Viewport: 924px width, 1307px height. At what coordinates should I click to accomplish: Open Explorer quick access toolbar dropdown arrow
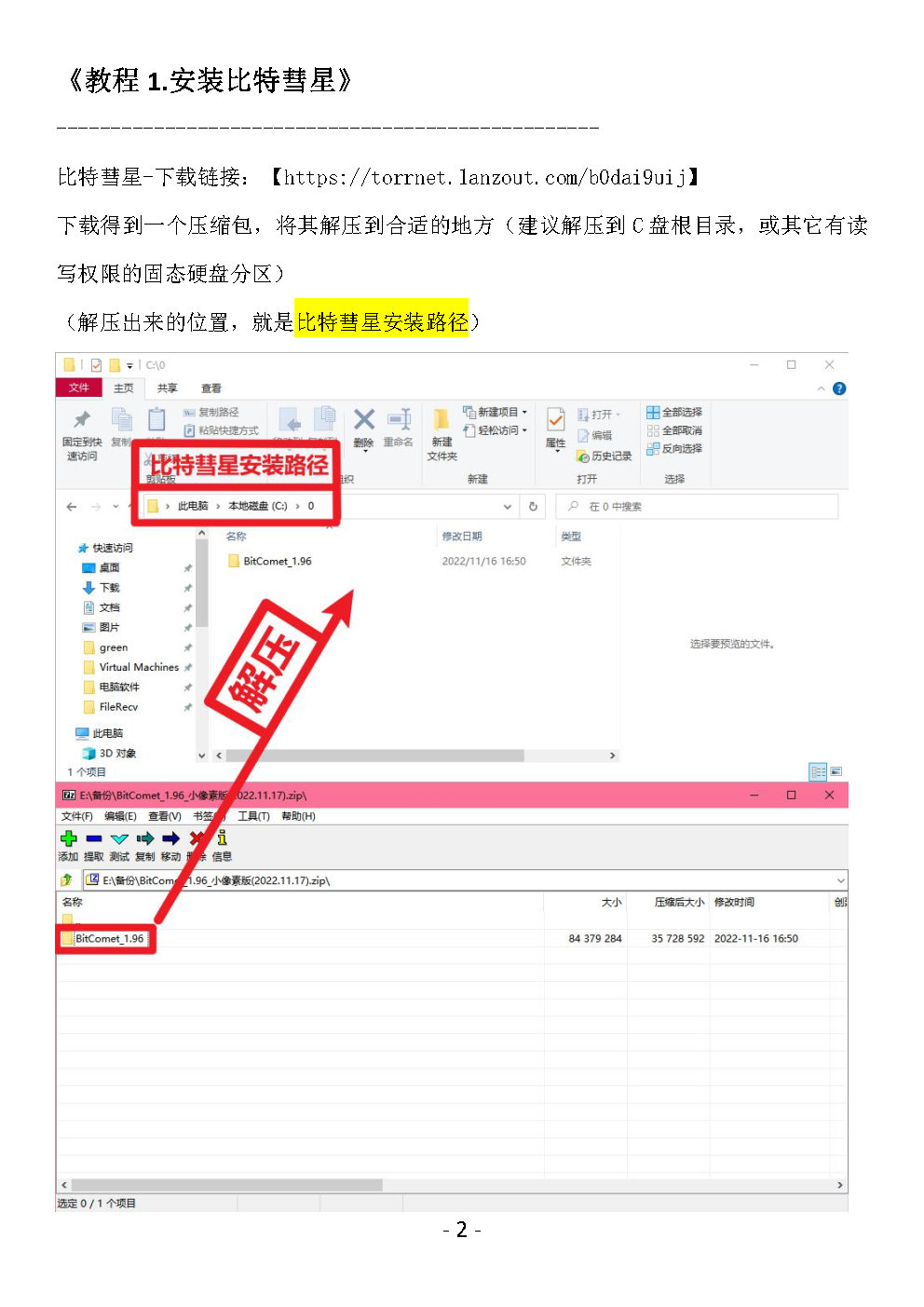pyautogui.click(x=129, y=365)
